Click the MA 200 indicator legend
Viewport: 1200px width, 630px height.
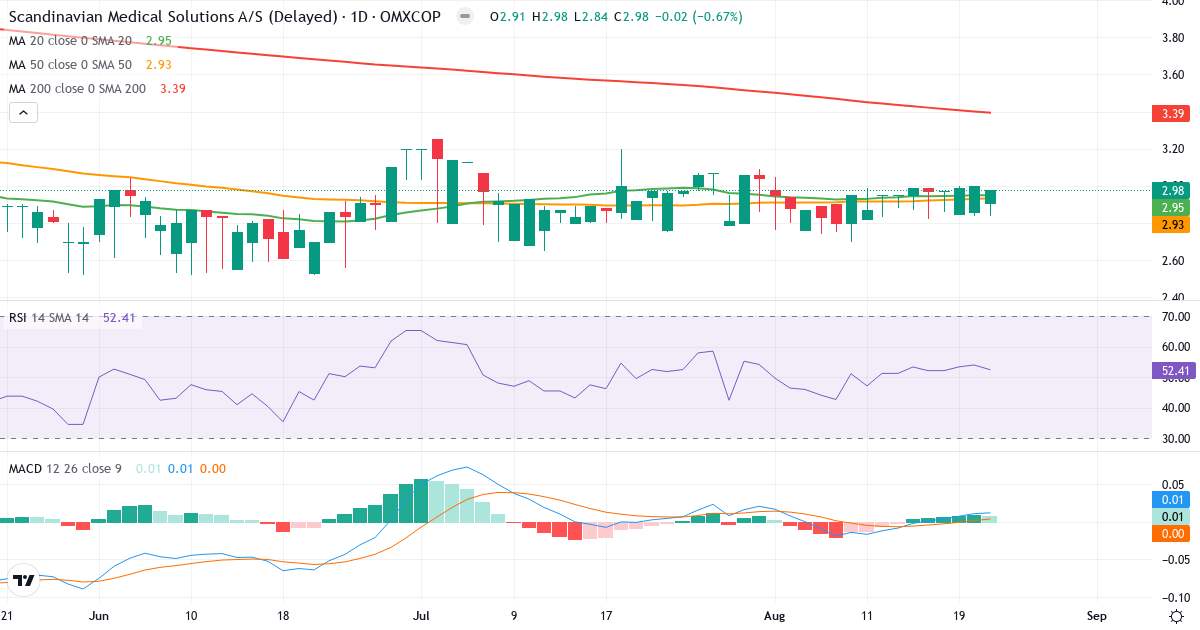pyautogui.click(x=97, y=88)
